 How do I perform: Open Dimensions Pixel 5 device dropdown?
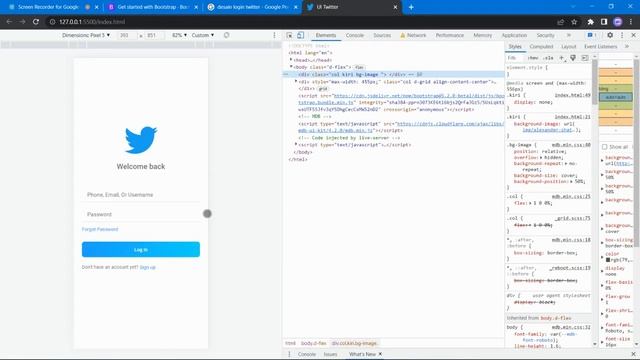(x=86, y=35)
